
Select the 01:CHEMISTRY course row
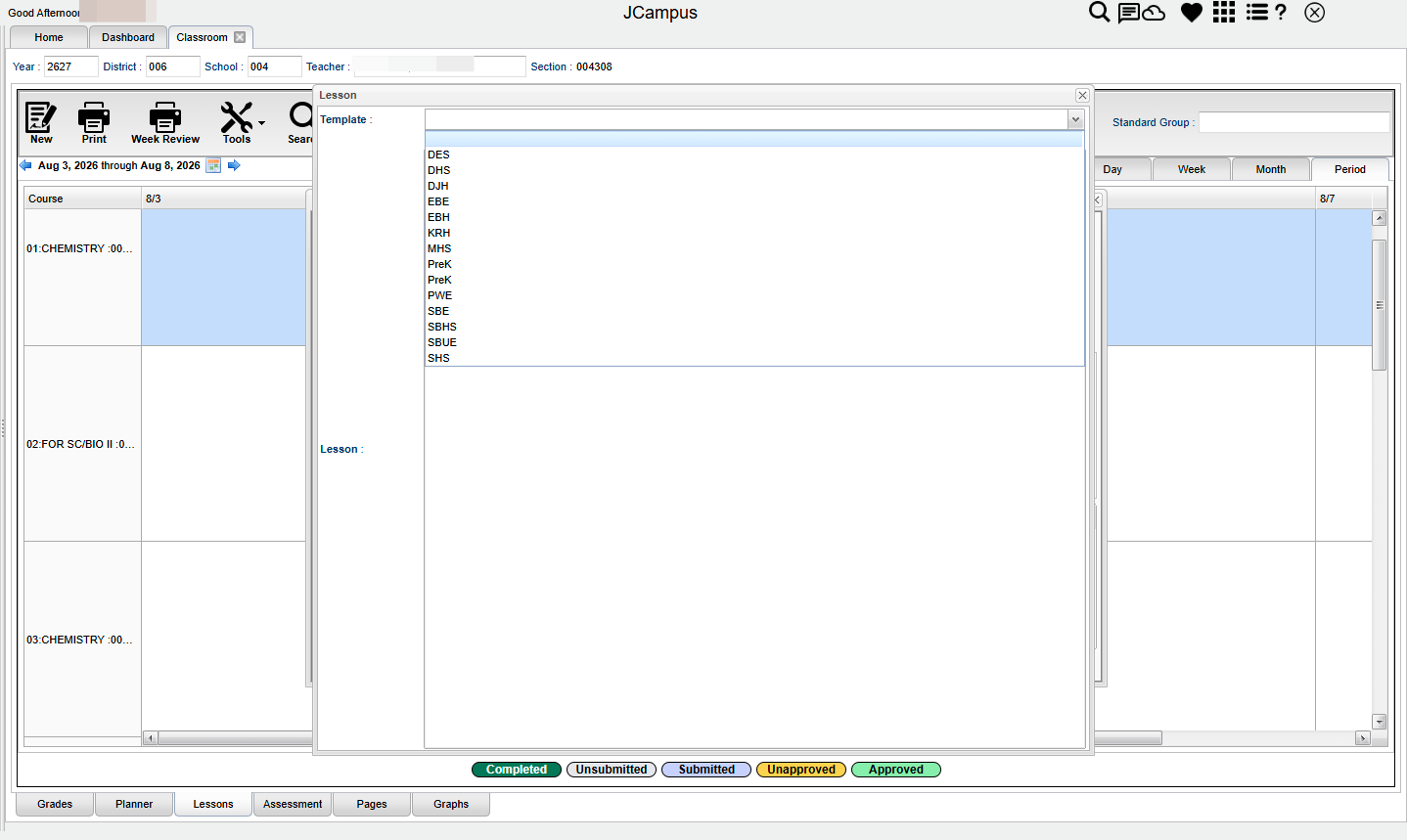82,277
